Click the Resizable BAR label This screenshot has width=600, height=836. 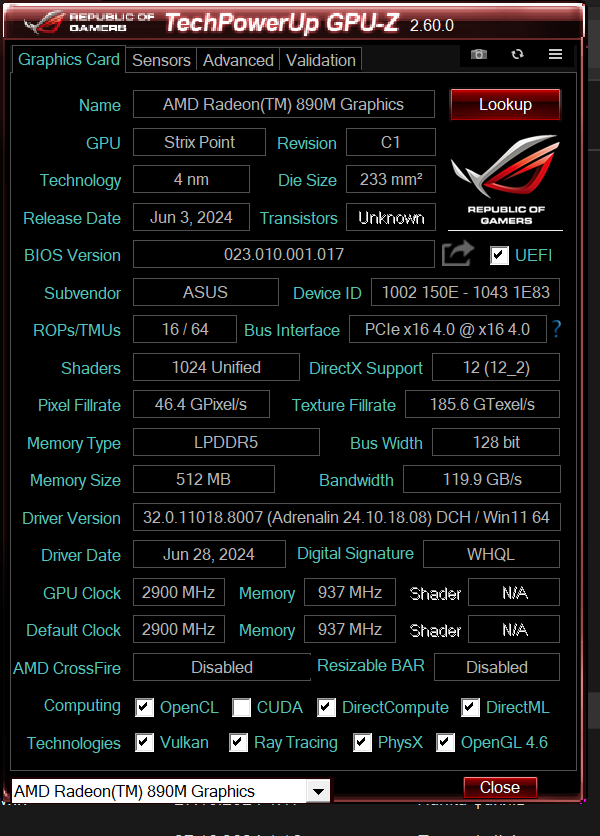[x=371, y=665]
